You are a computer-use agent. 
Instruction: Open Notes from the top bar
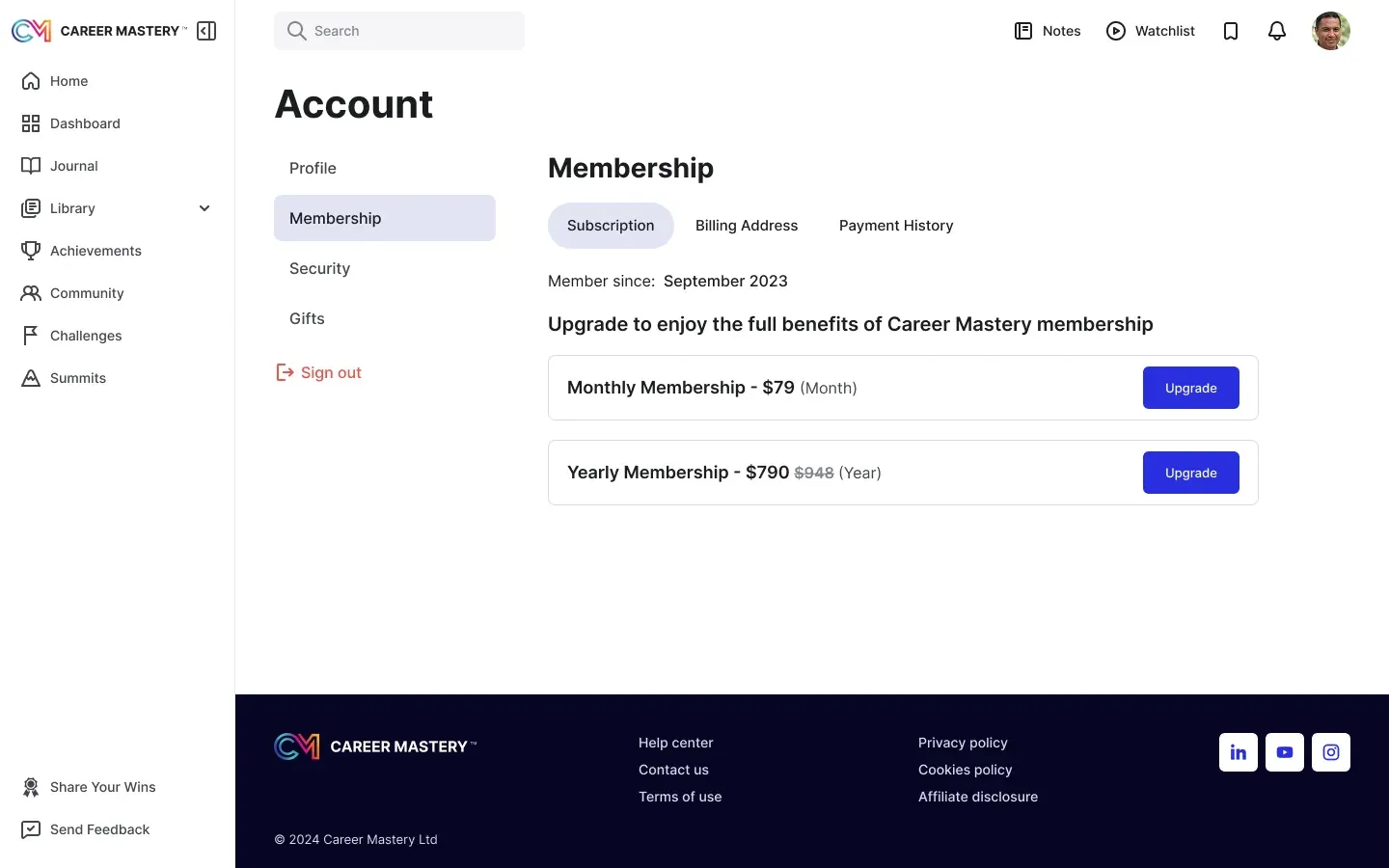(x=1048, y=31)
